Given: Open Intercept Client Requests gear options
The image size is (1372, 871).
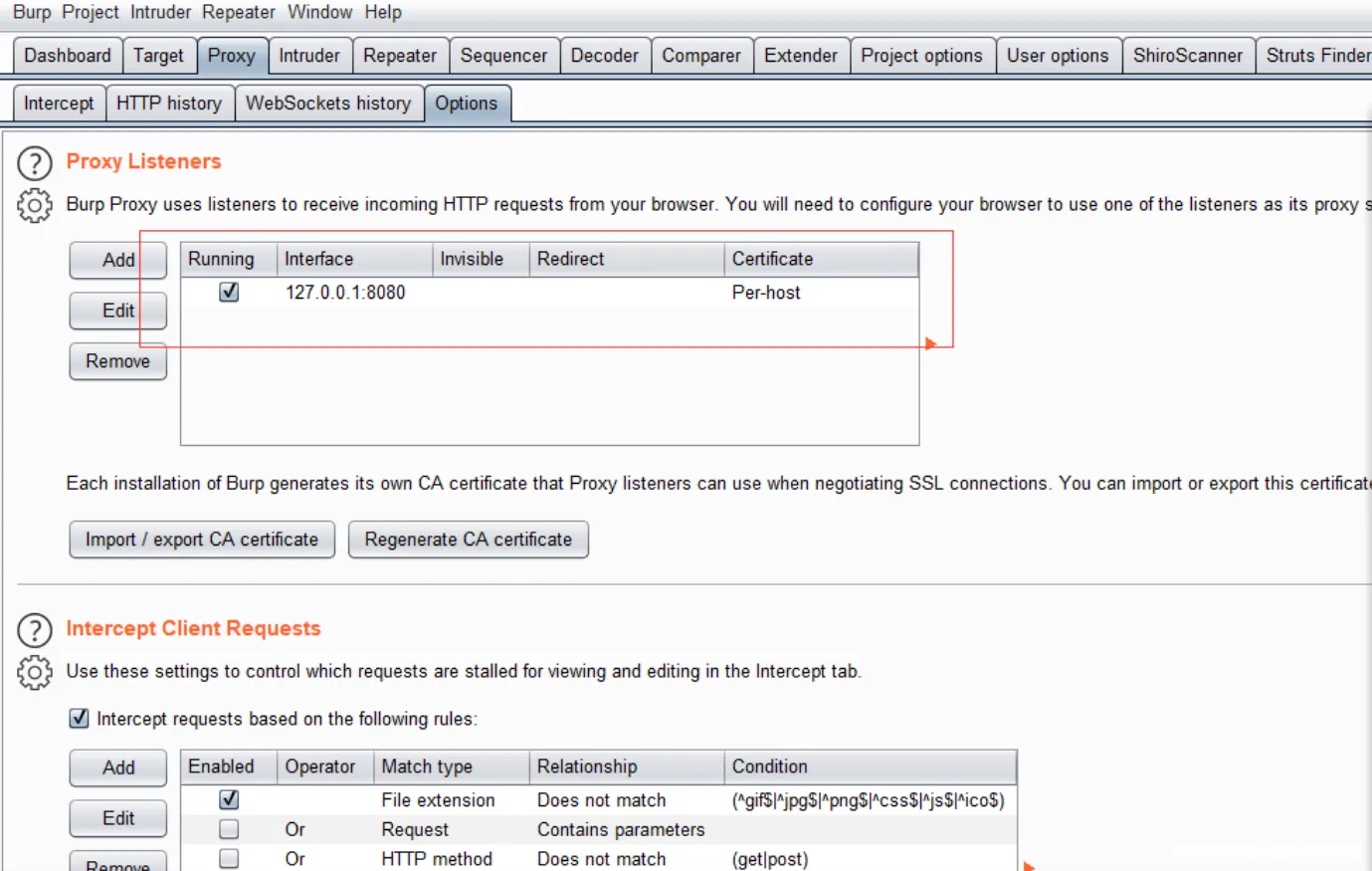Looking at the screenshot, I should (x=35, y=673).
